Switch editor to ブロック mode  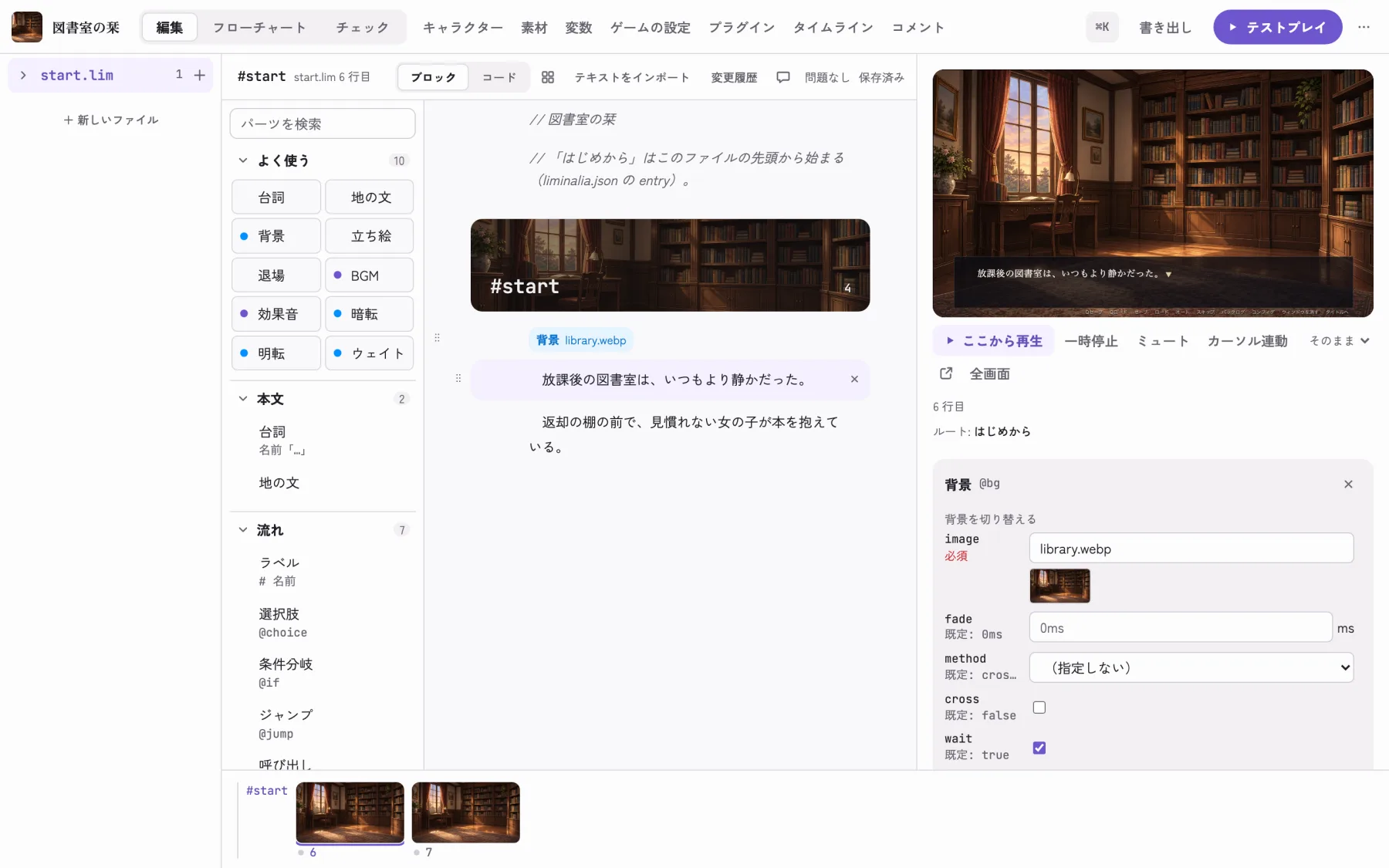point(434,77)
